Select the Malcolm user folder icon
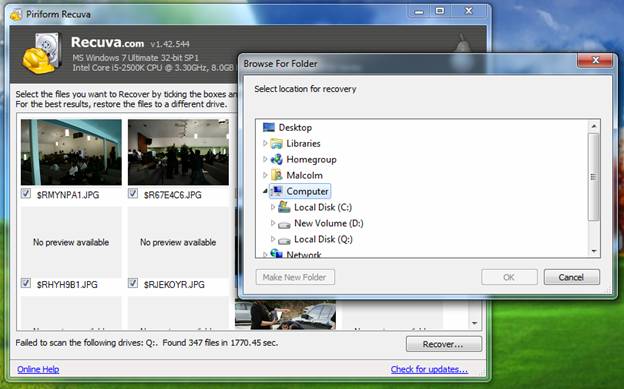 coord(277,175)
